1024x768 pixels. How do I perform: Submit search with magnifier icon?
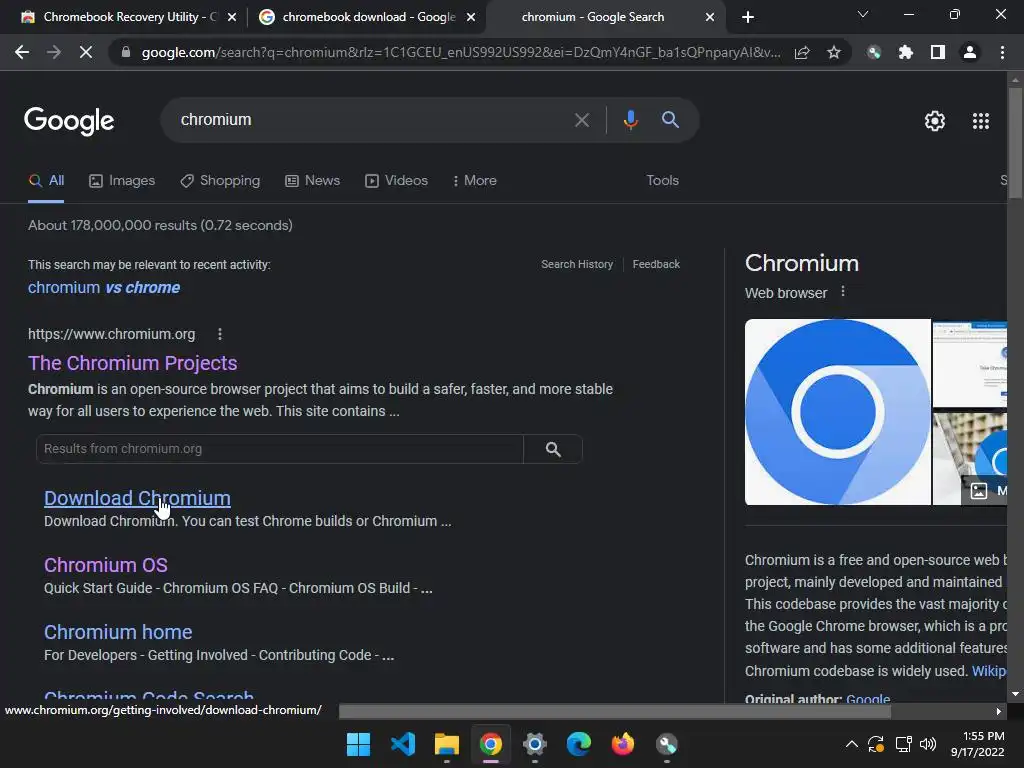[x=670, y=120]
